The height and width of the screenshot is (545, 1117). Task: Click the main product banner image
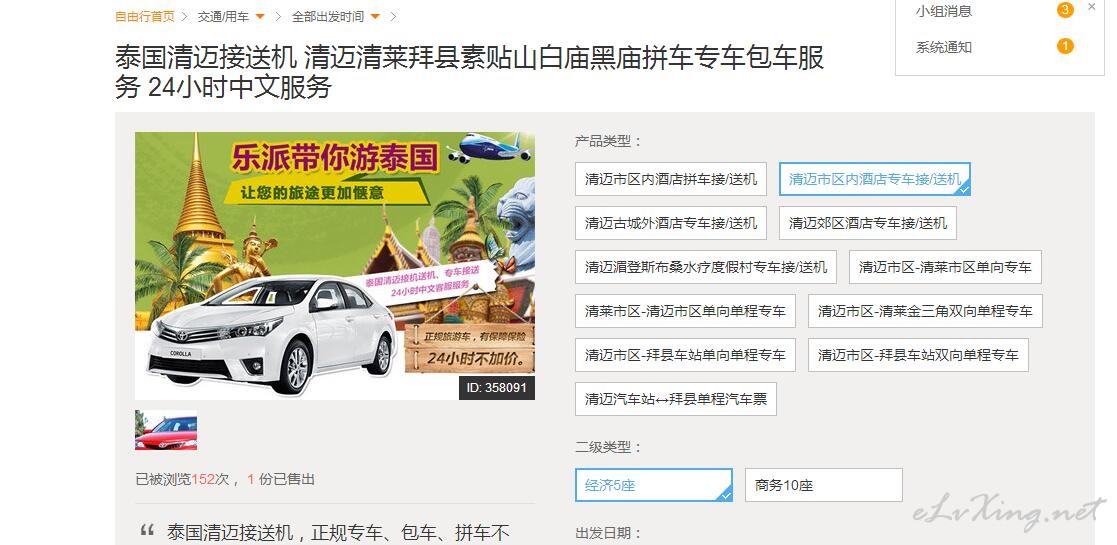pyautogui.click(x=335, y=266)
